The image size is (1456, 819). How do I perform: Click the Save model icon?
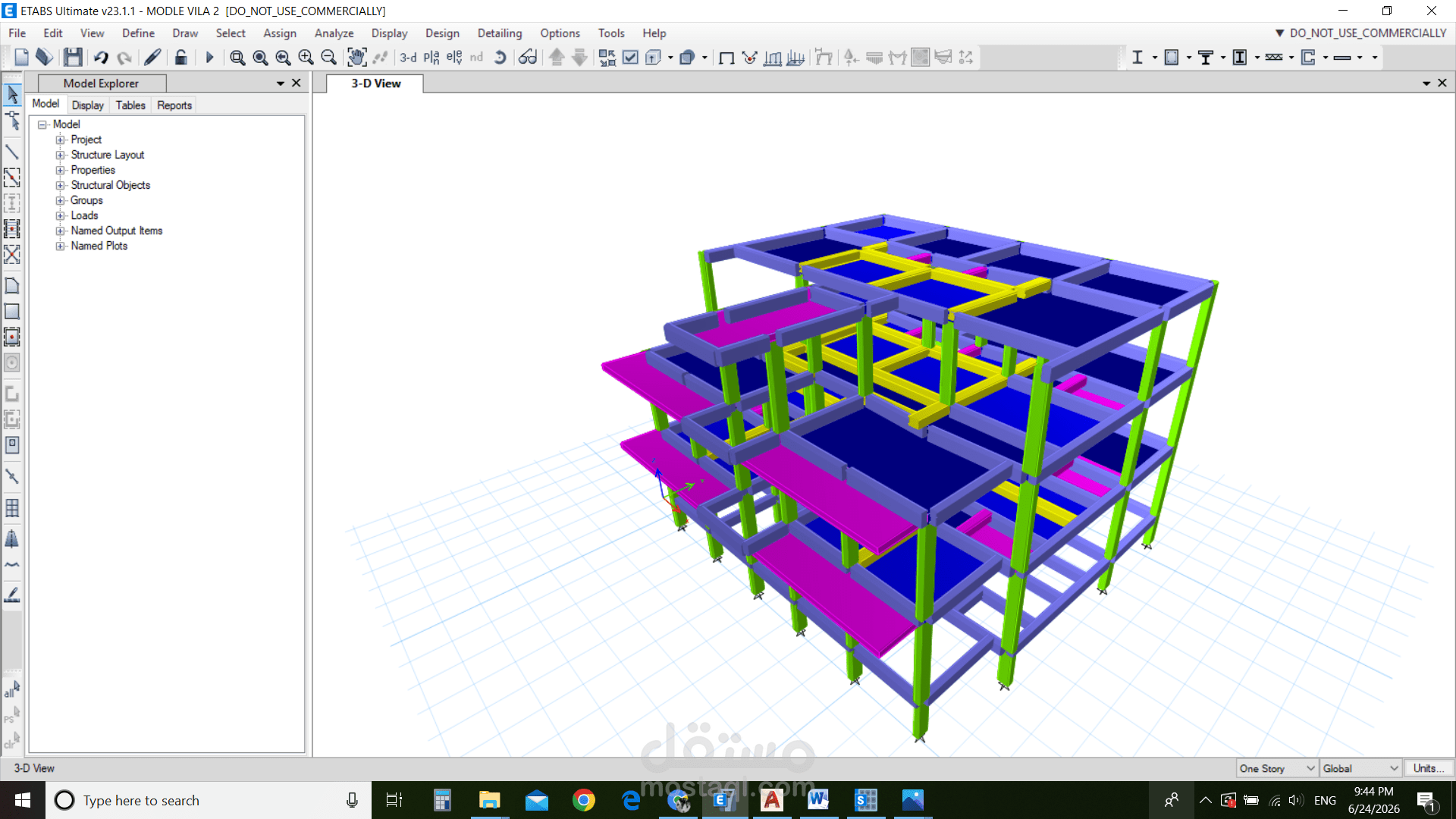tap(73, 57)
